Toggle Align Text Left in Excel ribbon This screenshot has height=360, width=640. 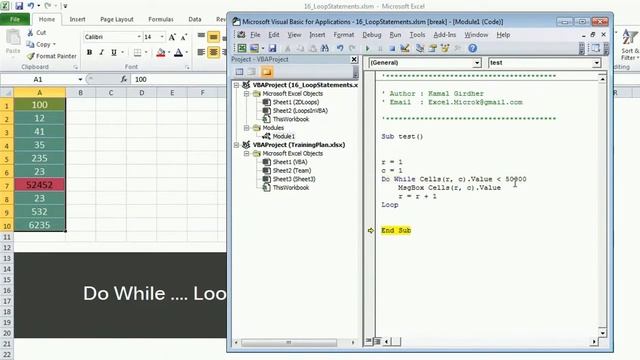coord(201,52)
